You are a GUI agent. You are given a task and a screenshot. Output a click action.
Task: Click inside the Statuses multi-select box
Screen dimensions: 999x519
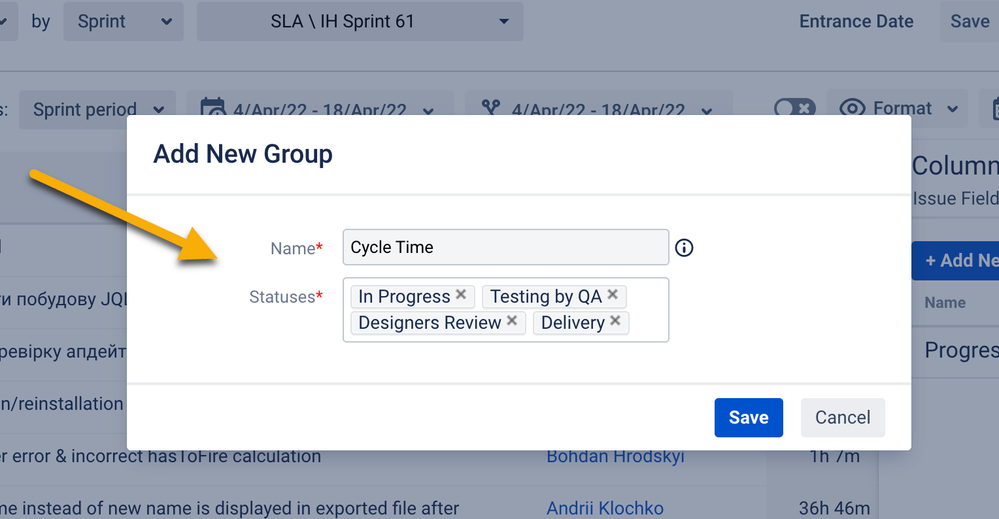tap(506, 309)
